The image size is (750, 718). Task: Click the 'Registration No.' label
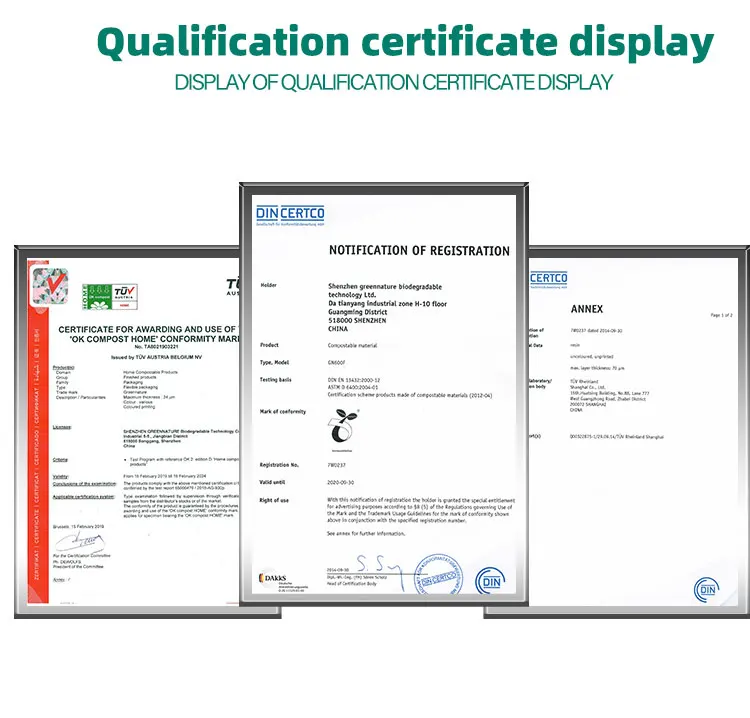coord(279,465)
